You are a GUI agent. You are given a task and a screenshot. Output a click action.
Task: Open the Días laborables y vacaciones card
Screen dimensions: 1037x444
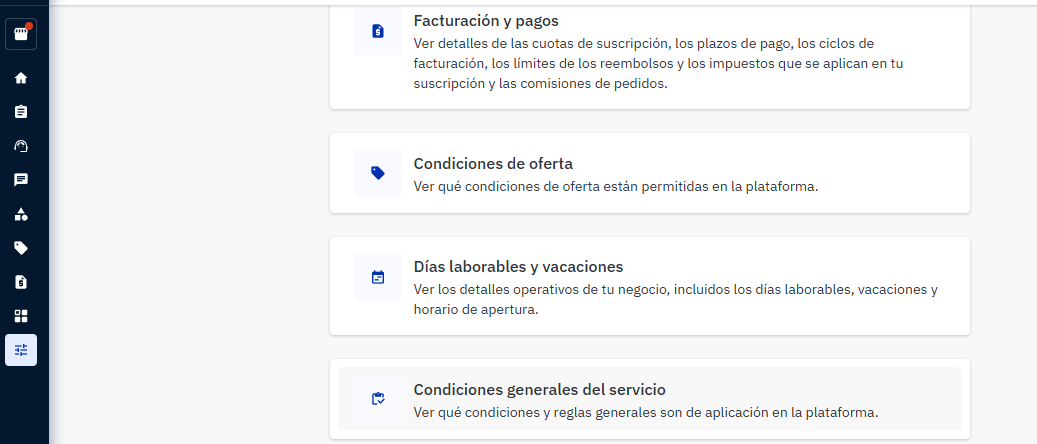(x=649, y=286)
